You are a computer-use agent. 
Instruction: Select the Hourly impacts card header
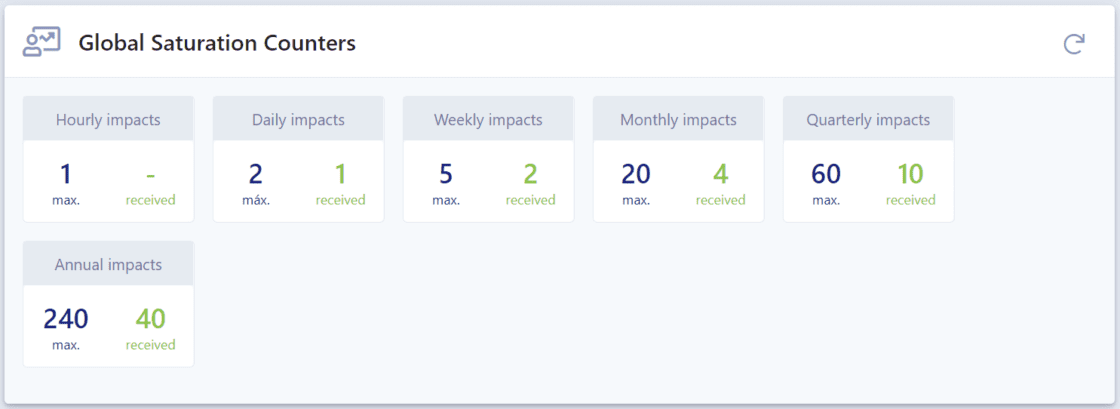click(108, 120)
